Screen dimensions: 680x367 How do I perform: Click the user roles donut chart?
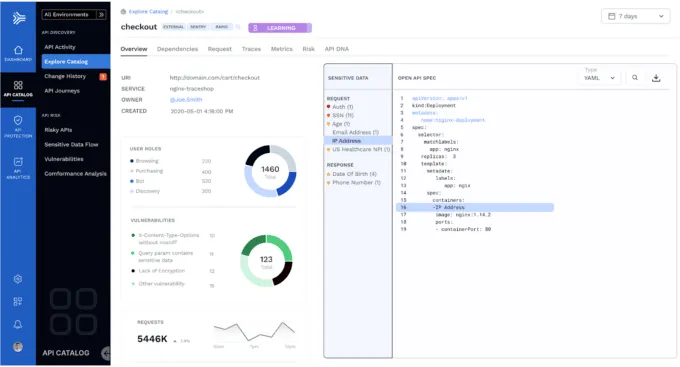click(270, 171)
